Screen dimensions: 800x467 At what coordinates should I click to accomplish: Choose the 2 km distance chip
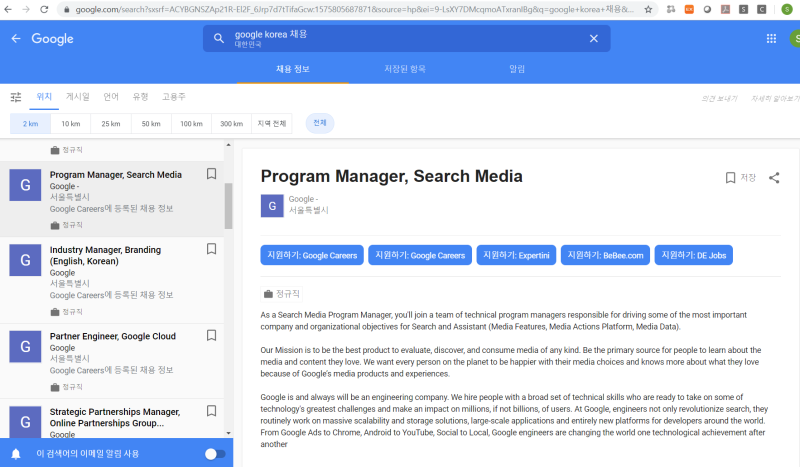[x=31, y=124]
